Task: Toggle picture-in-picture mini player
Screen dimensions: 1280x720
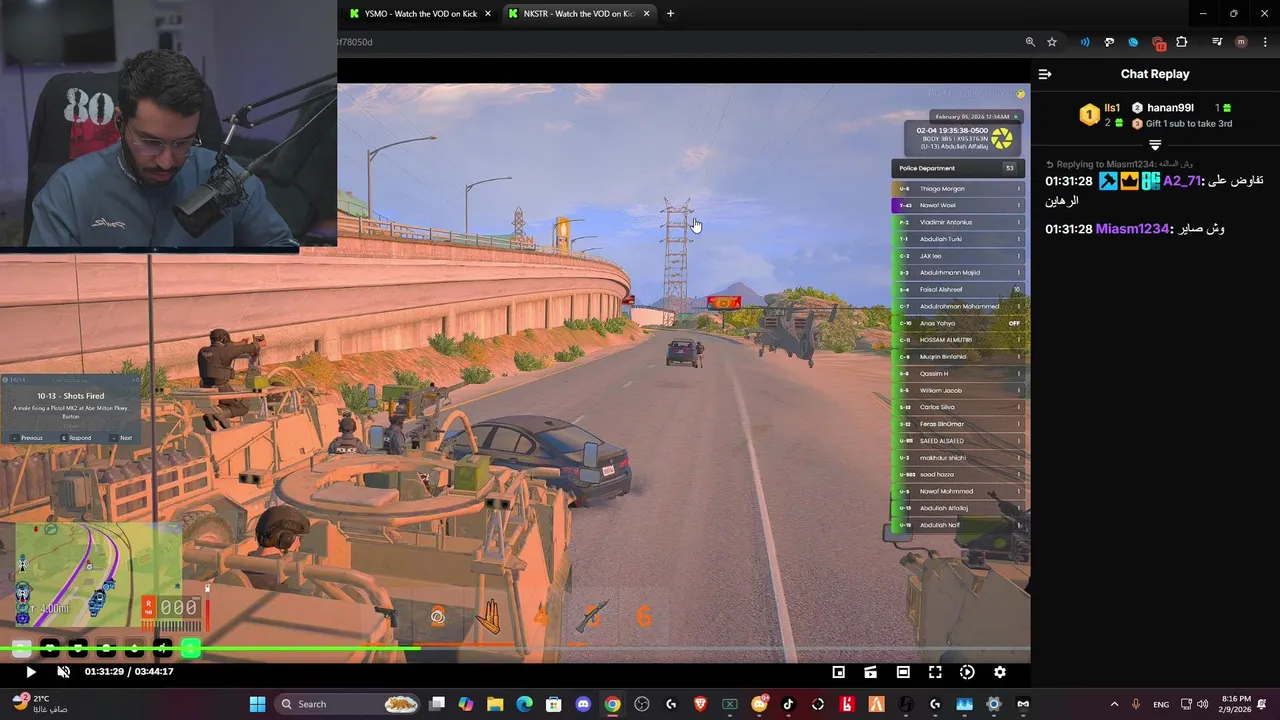Action: click(x=839, y=672)
